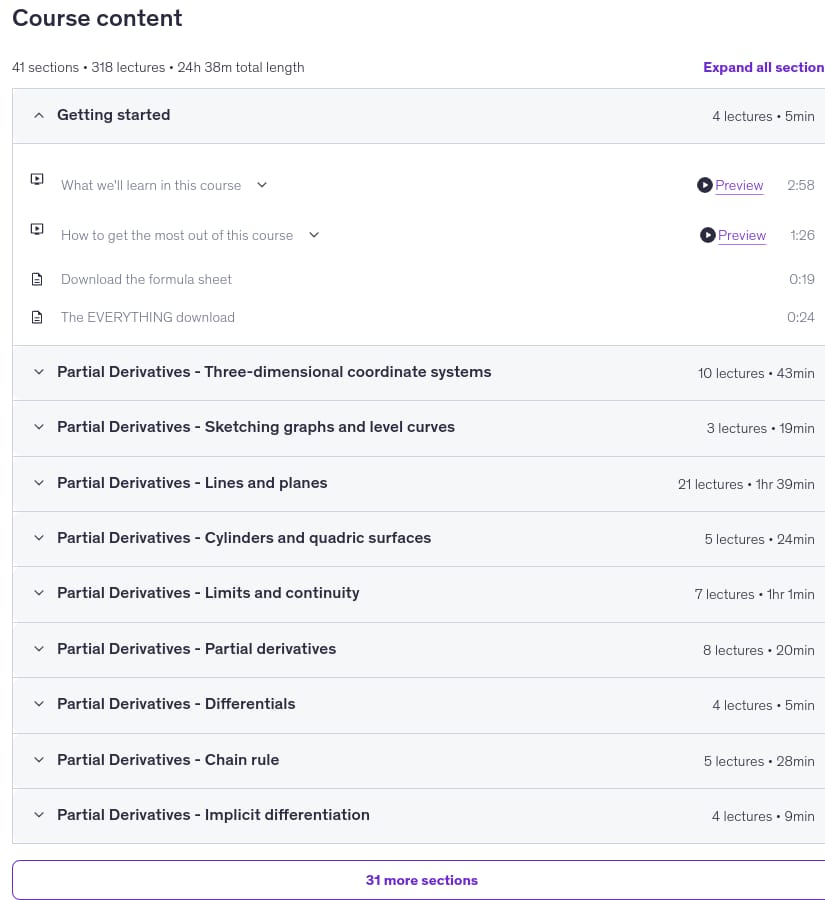The image size is (825, 900).
Task: Click document icon beside 'Download the formula sheet'
Action: [37, 280]
